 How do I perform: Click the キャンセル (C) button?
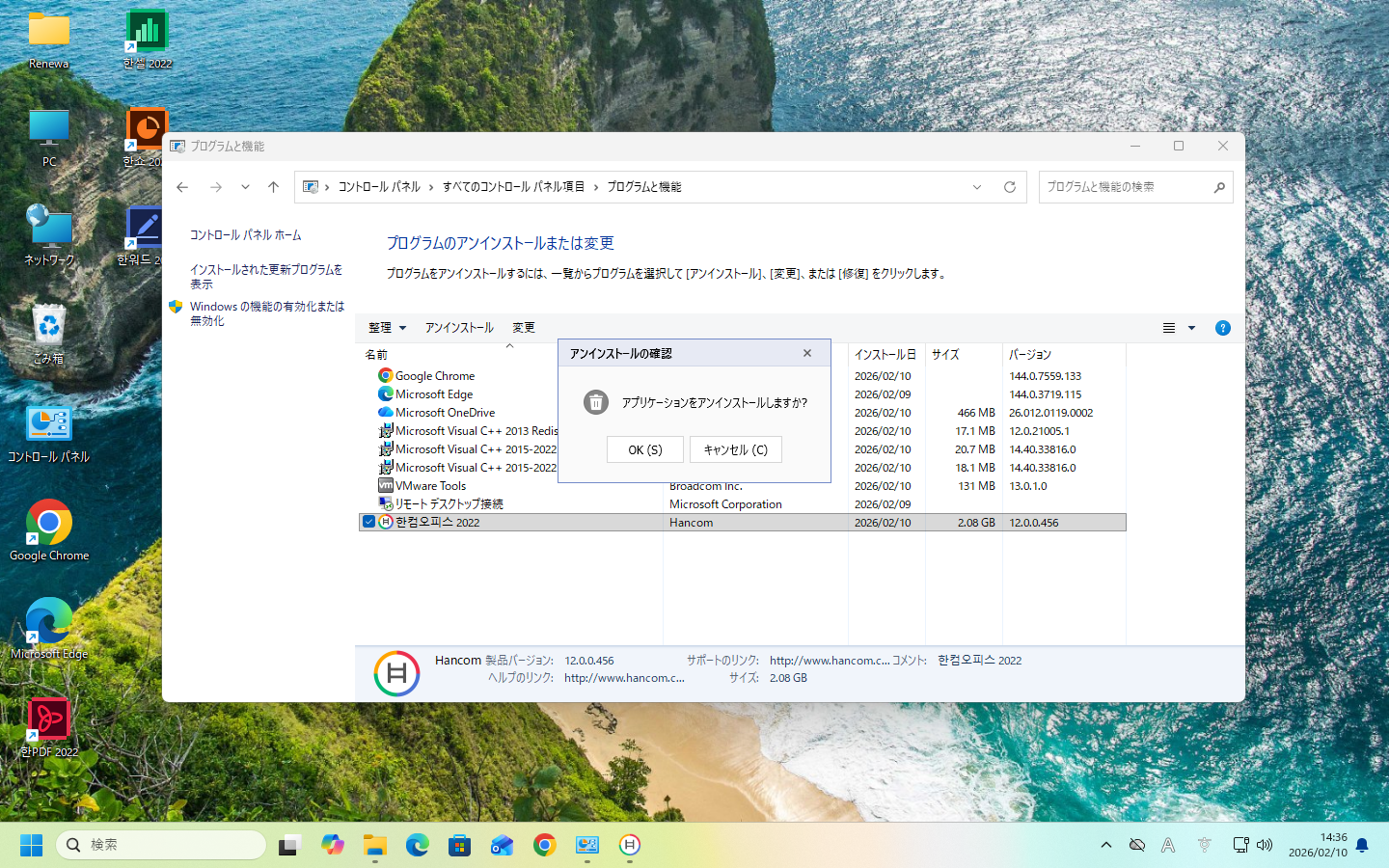click(x=735, y=449)
